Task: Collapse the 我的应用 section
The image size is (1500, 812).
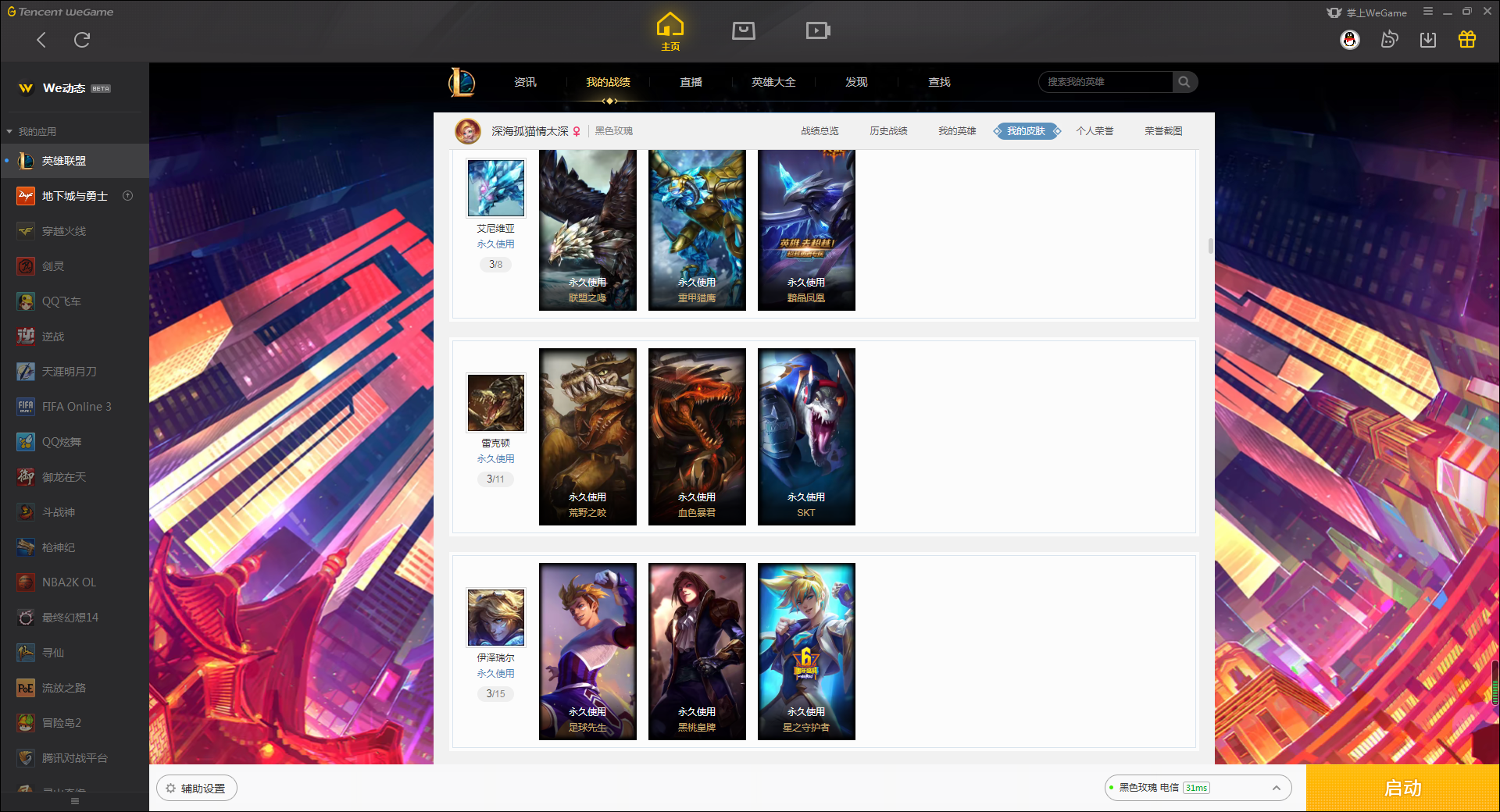Action: [x=31, y=131]
